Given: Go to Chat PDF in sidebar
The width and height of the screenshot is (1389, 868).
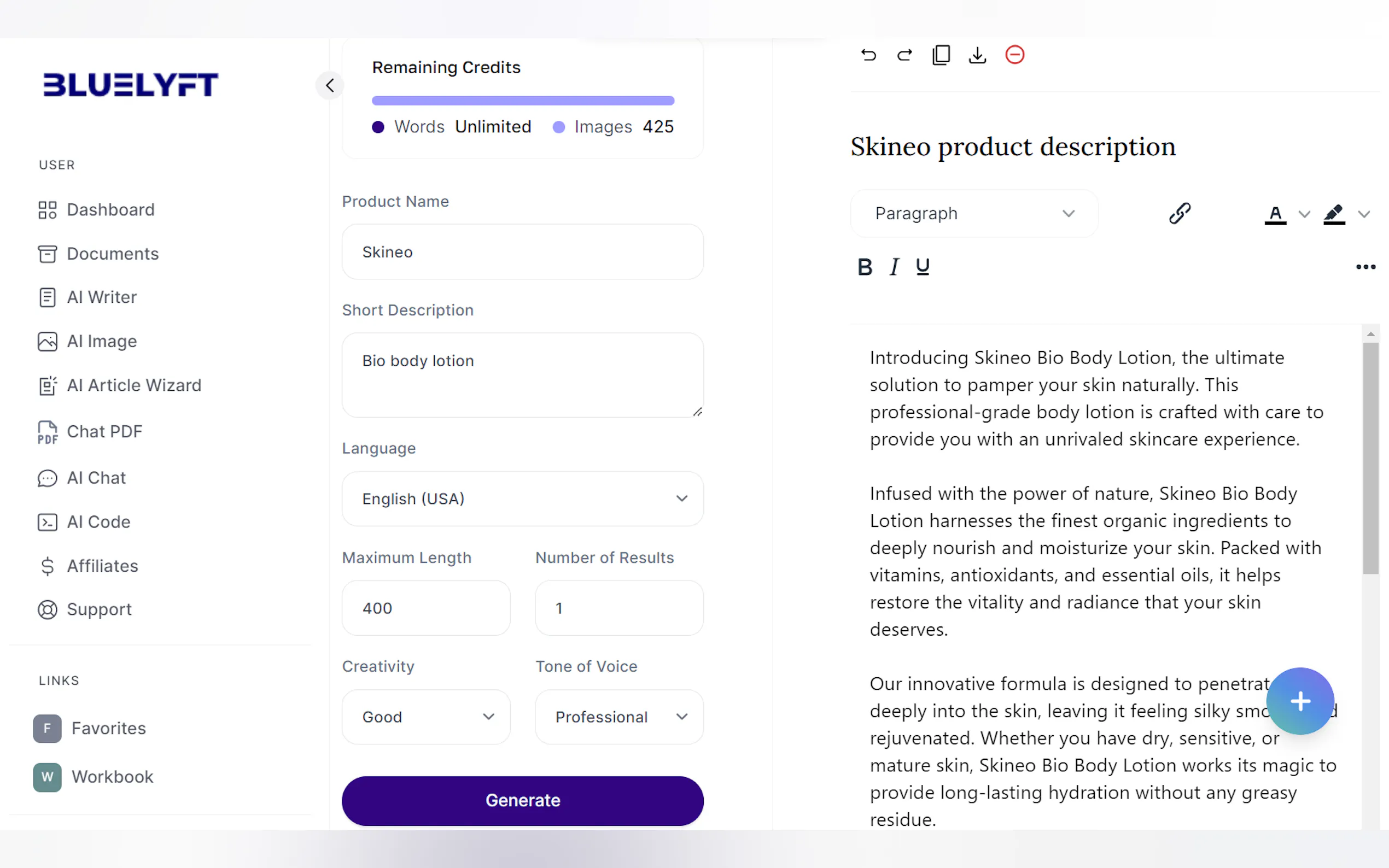Looking at the screenshot, I should pos(104,432).
